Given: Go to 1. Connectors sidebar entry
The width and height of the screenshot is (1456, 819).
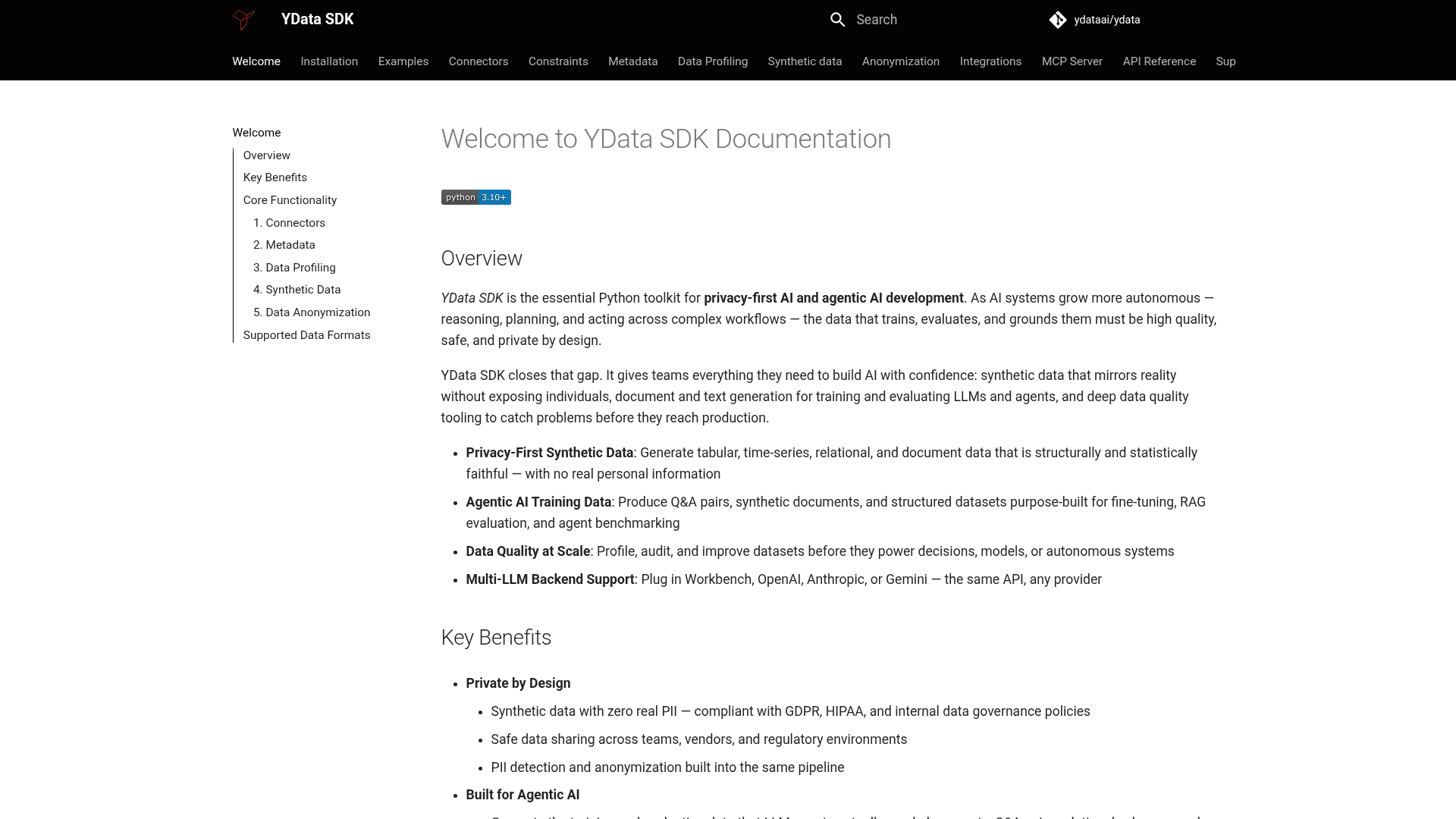Looking at the screenshot, I should click(289, 223).
